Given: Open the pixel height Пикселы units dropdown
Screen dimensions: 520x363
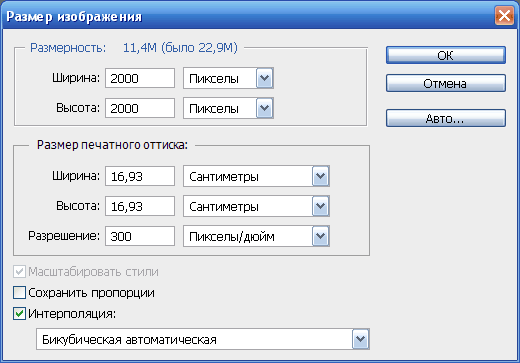Looking at the screenshot, I should pos(228,108).
